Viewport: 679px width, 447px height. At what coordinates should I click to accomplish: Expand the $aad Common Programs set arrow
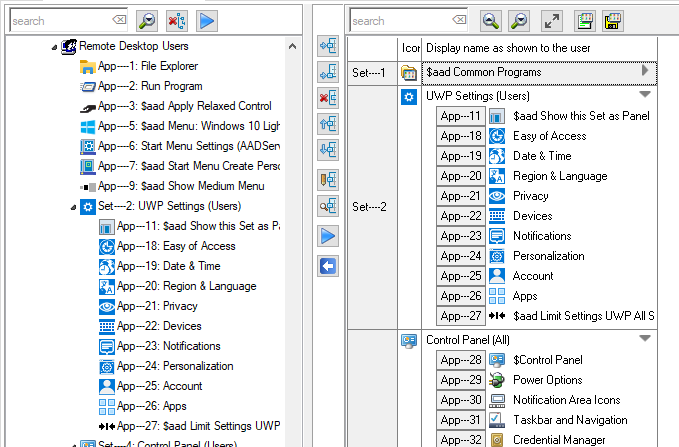644,71
